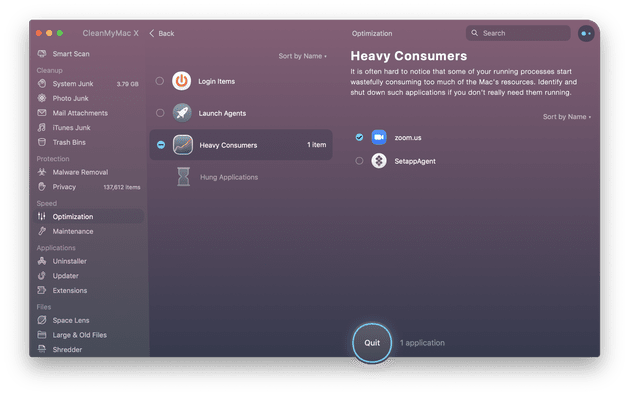Check the SetappAgent checkbox

359,161
